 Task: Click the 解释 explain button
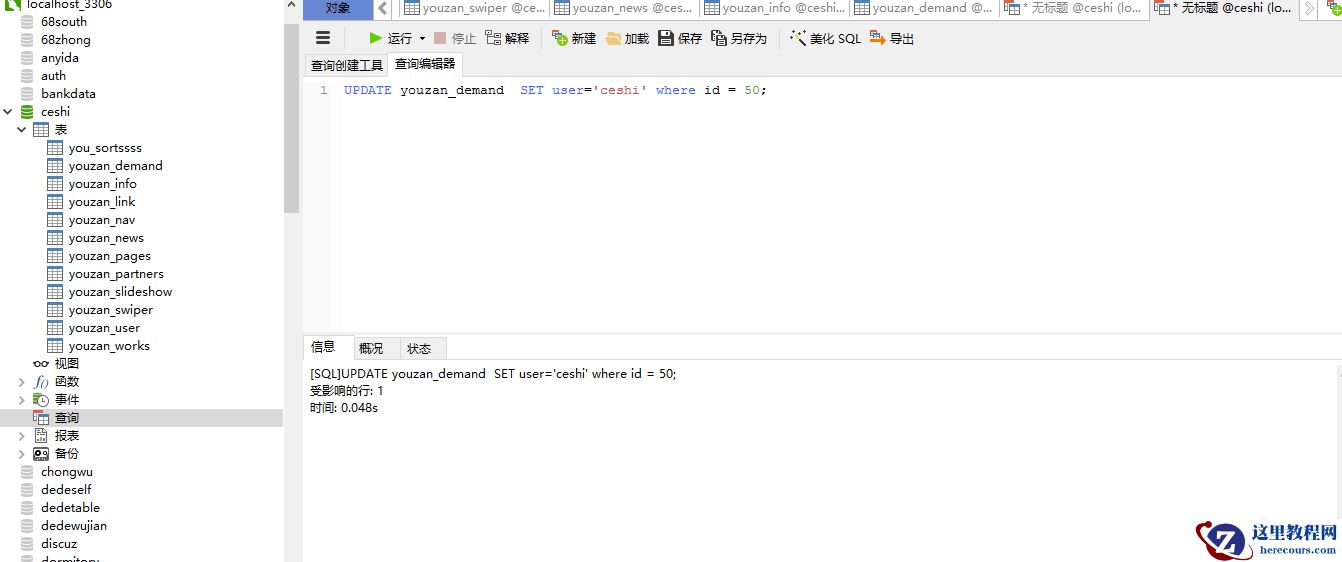(507, 38)
